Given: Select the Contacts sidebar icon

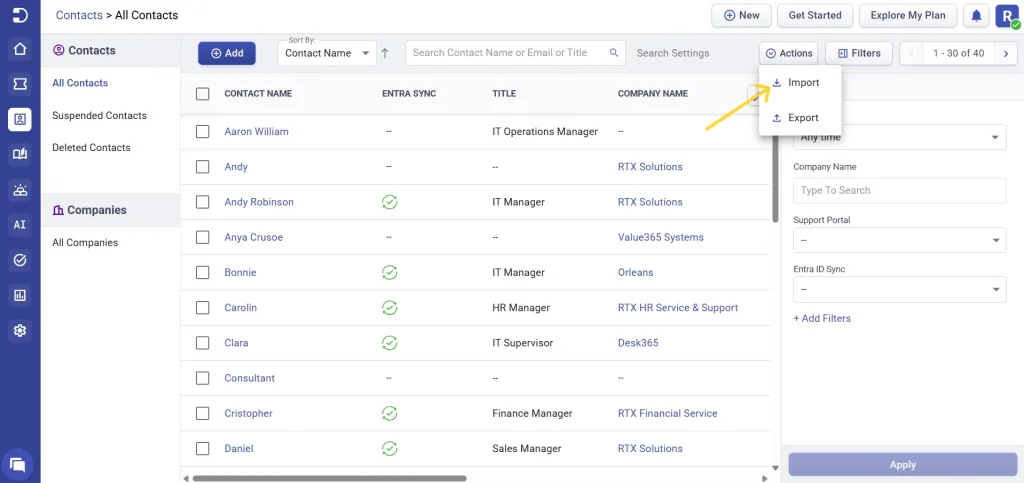Looking at the screenshot, I should click(x=20, y=119).
